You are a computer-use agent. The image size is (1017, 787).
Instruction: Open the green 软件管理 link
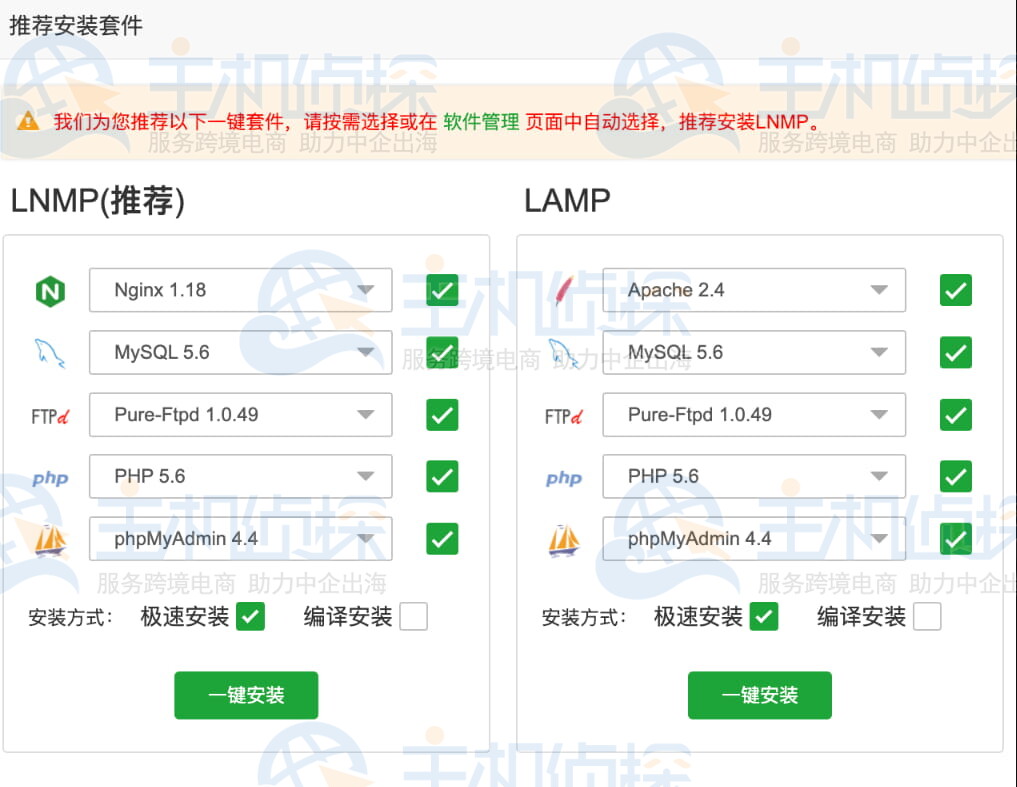click(x=481, y=121)
